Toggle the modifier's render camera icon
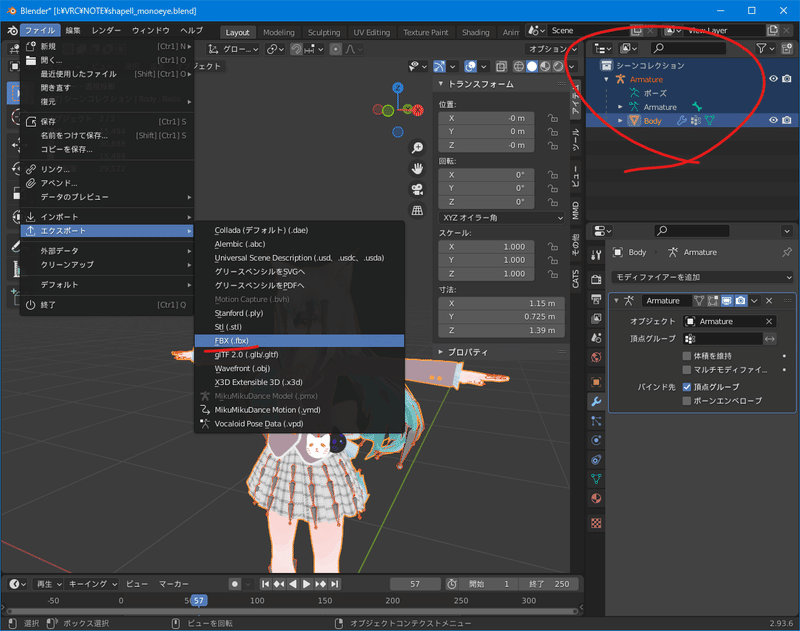The image size is (800, 631). click(x=740, y=300)
